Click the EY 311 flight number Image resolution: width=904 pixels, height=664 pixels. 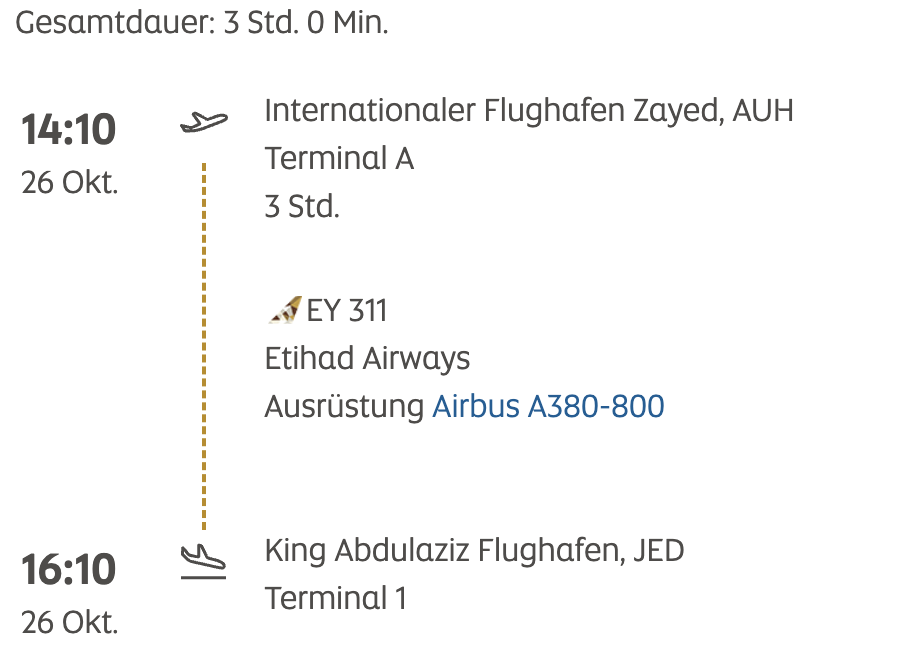pos(346,311)
